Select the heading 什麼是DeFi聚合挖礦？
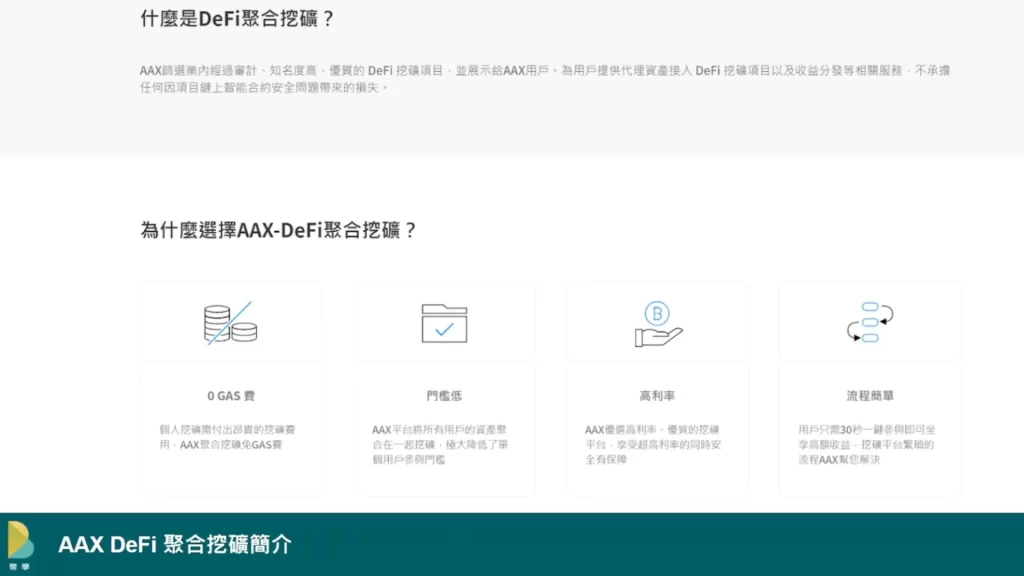The height and width of the screenshot is (576, 1024). point(238,18)
